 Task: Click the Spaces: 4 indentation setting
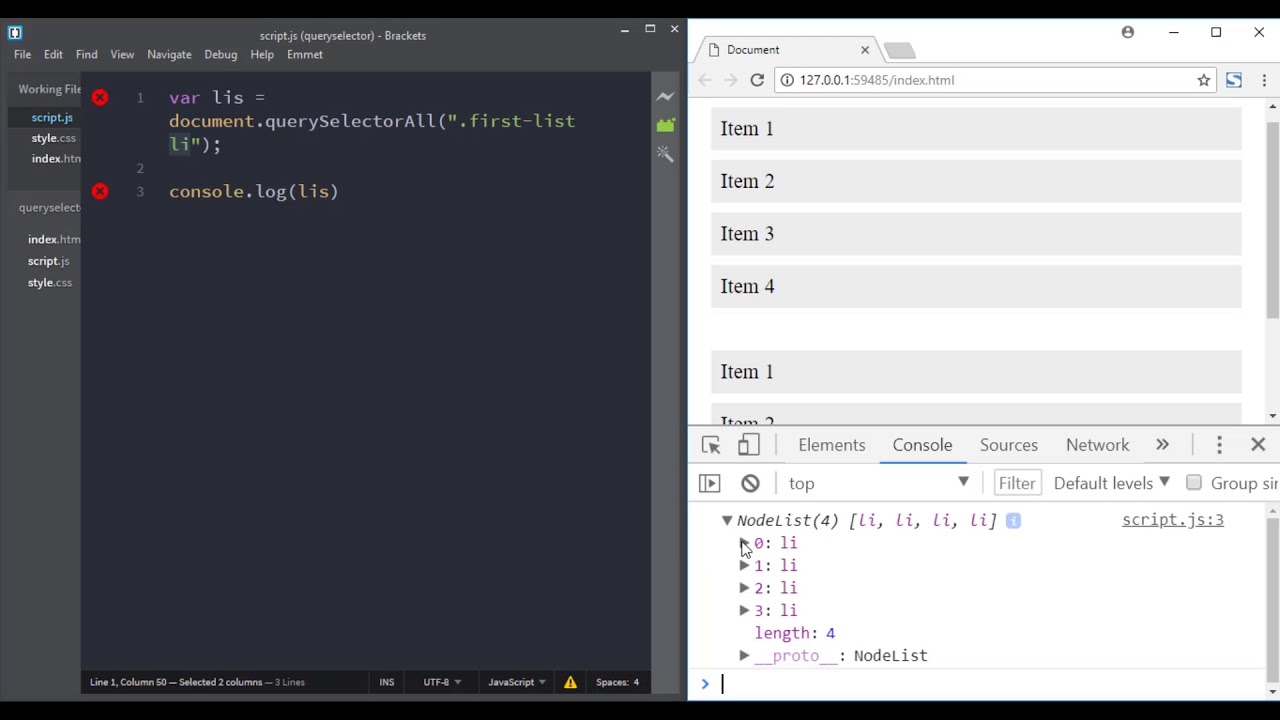click(x=617, y=682)
